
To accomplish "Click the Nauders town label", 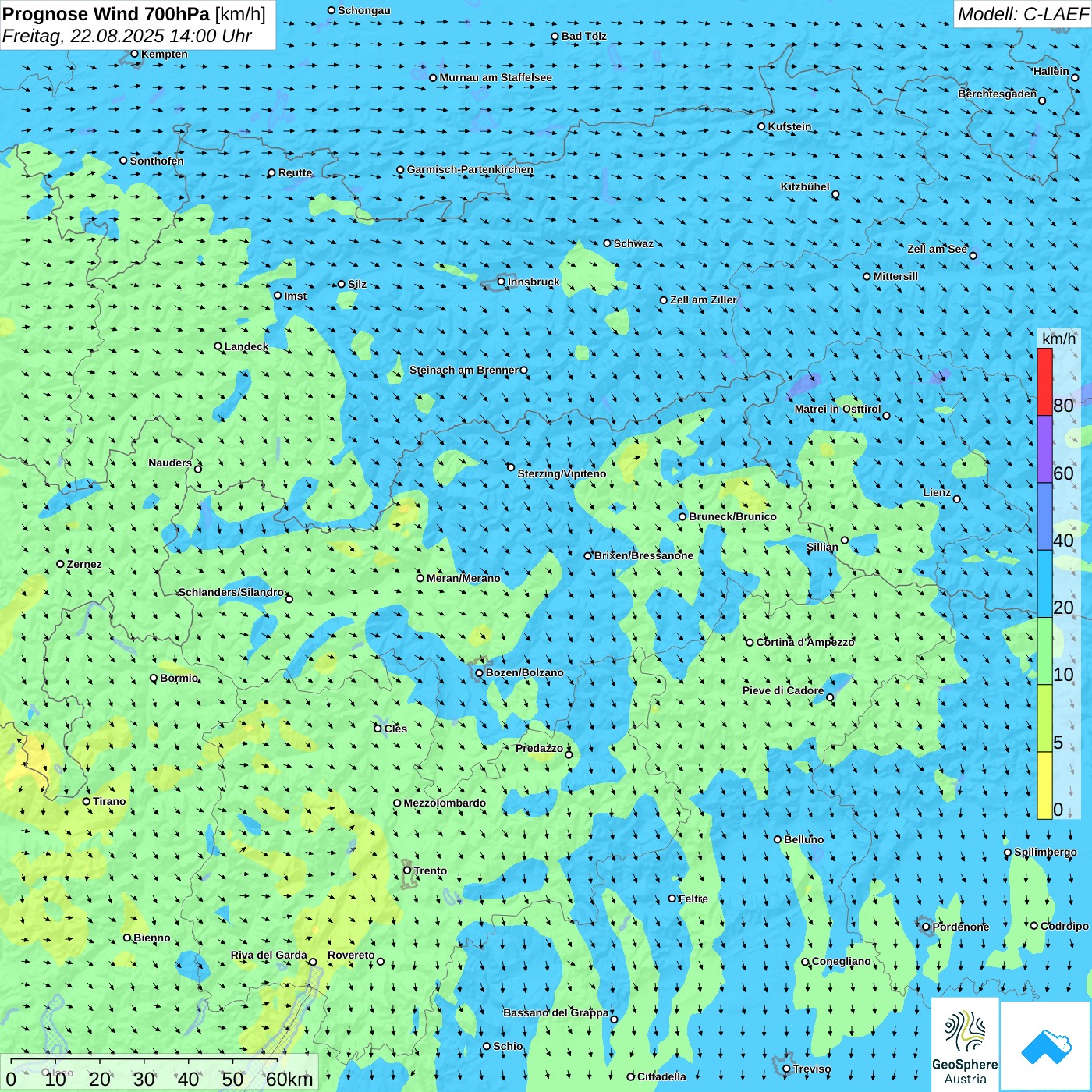I will (170, 463).
